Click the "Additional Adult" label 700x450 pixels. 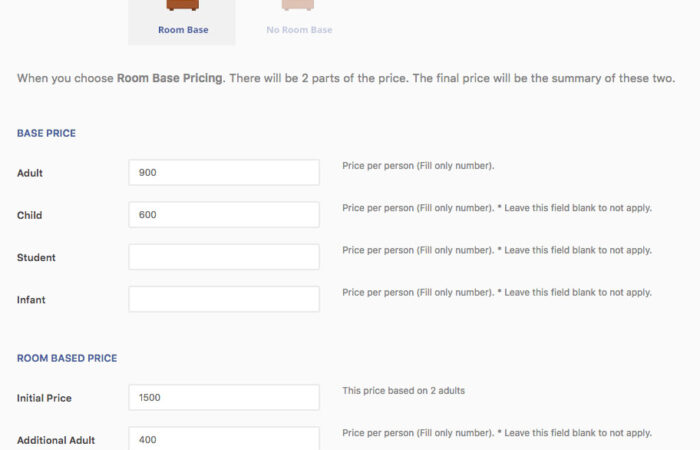[x=56, y=440]
